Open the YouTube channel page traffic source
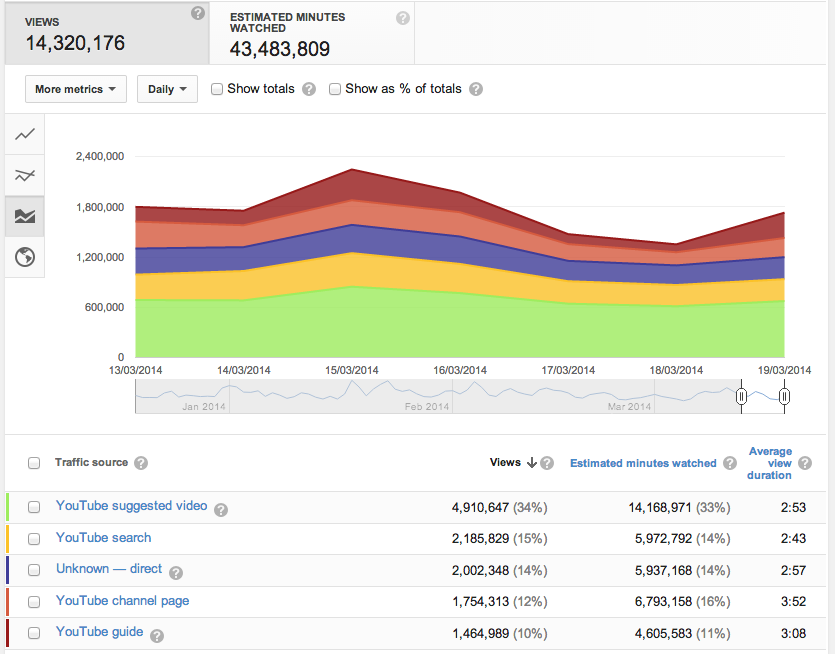 122,601
